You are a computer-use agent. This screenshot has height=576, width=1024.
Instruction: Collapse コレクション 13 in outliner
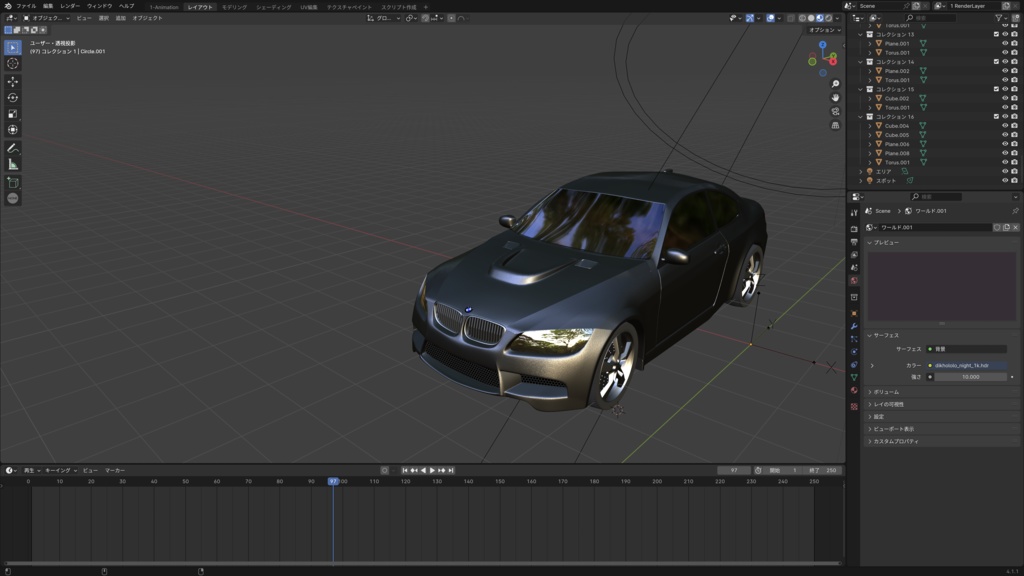tap(861, 35)
